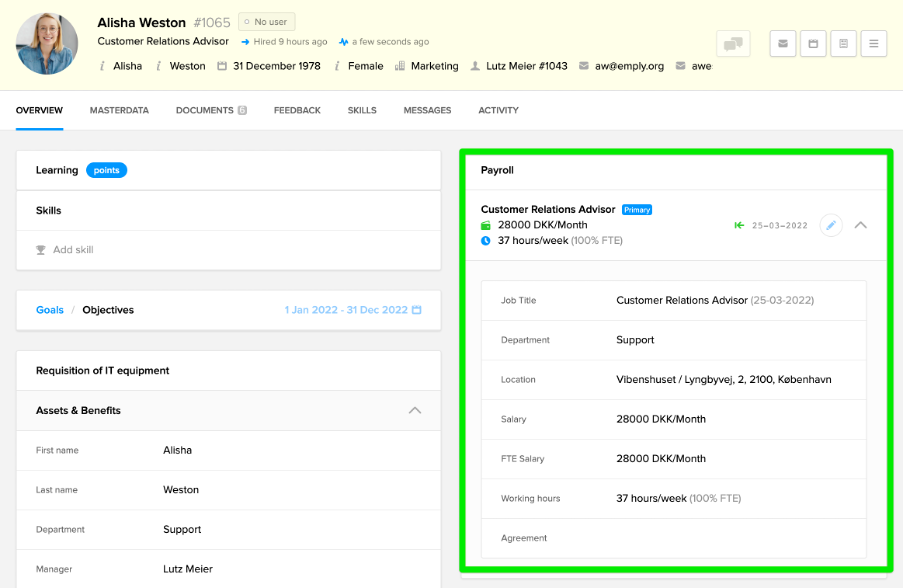Click the blue points badge next to Learning
This screenshot has width=904, height=588.
coord(106,170)
